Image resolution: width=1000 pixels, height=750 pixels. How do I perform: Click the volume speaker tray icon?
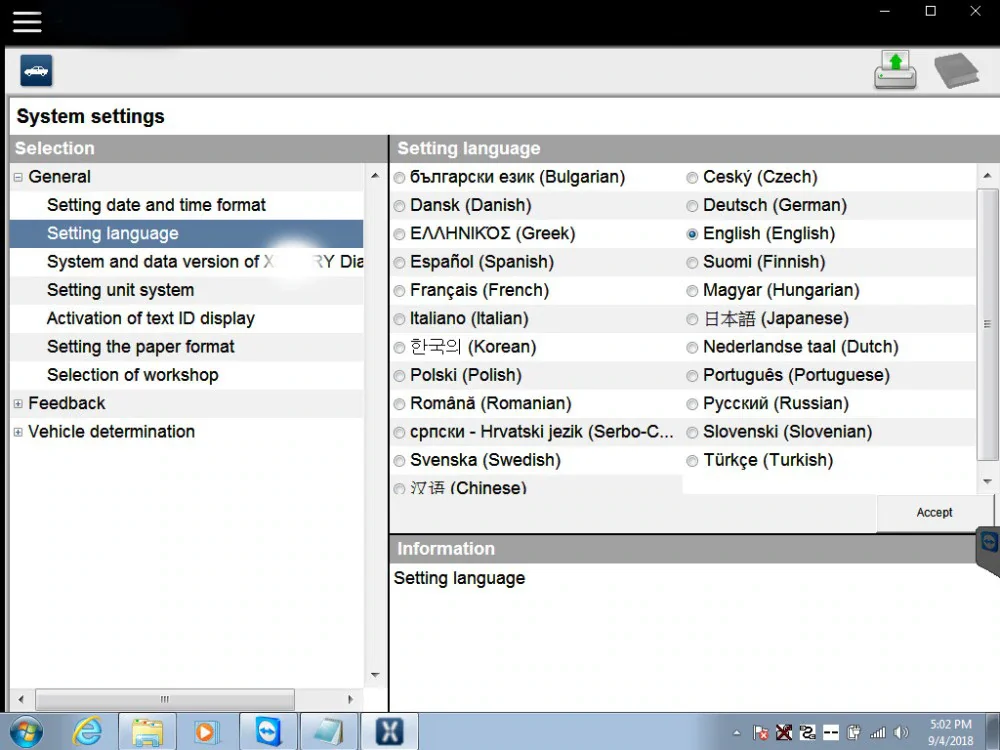pyautogui.click(x=901, y=733)
